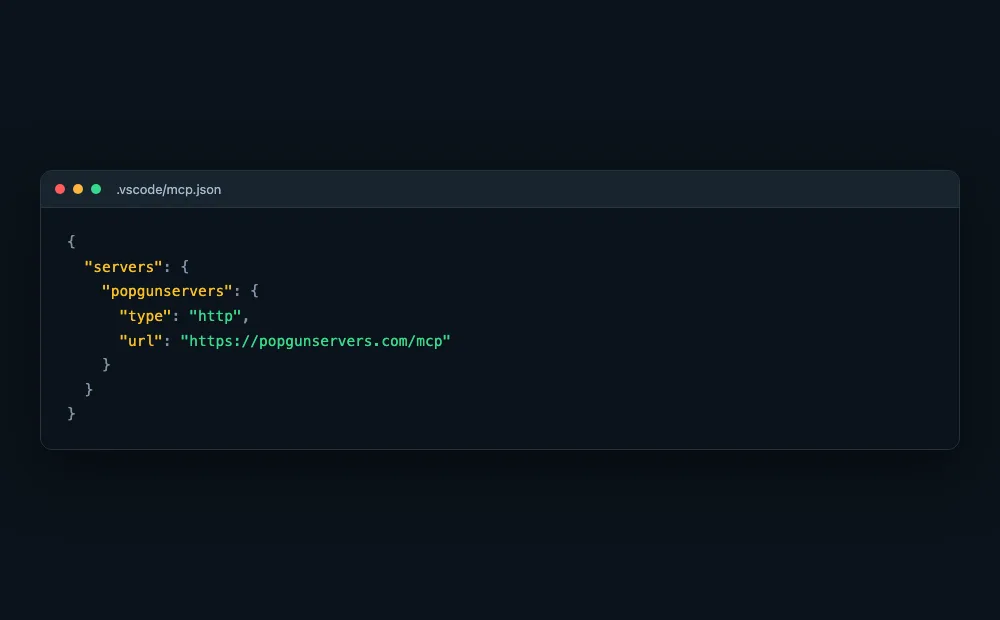The image size is (1000, 620).
Task: Click the "type" key
Action: pyautogui.click(x=145, y=316)
